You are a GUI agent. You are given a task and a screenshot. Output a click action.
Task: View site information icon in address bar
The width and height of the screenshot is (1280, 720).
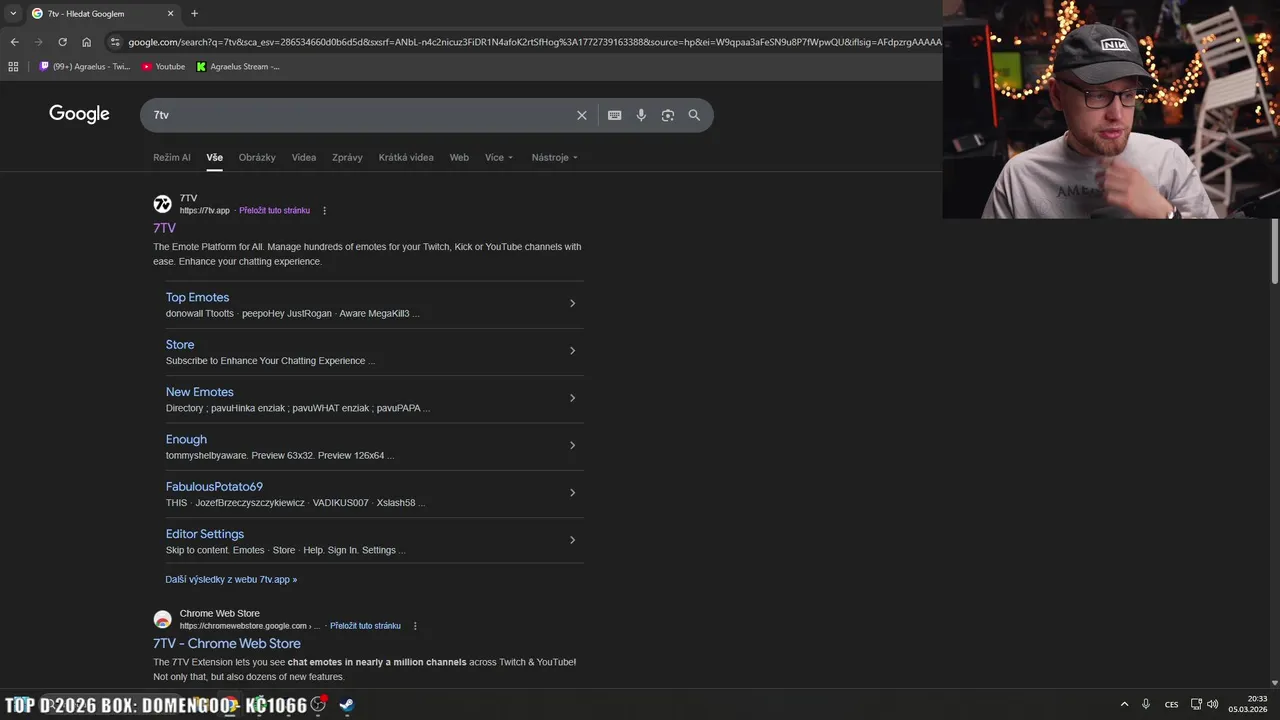[115, 42]
